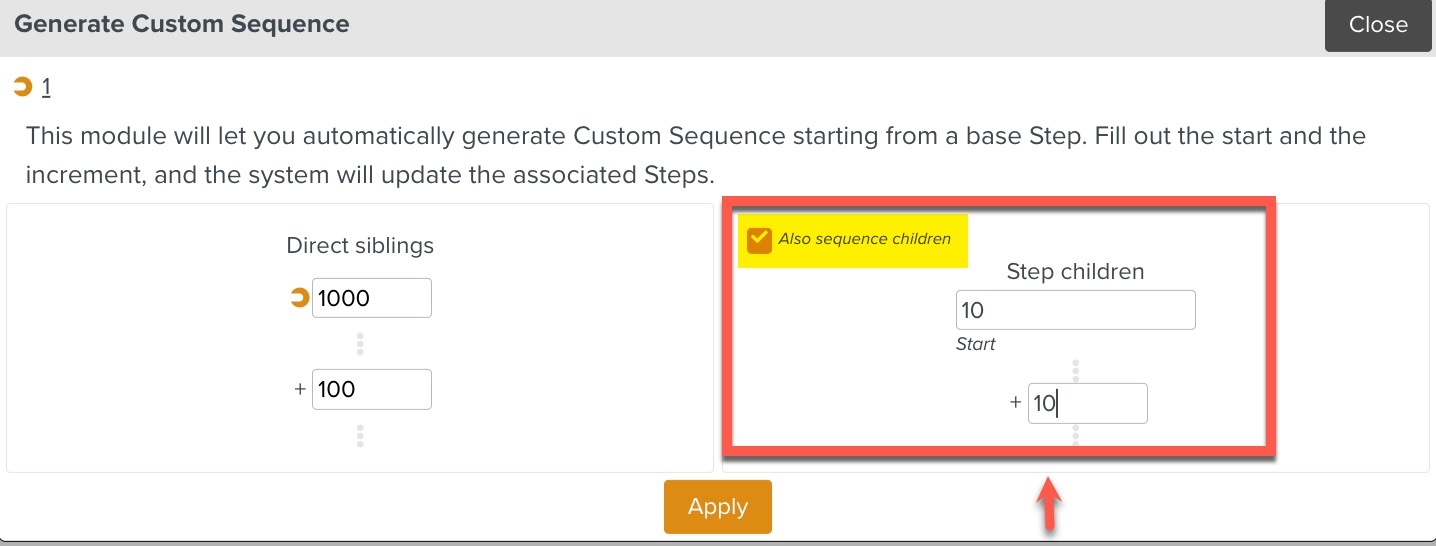Click the "Also sequence children" label text

pos(864,239)
